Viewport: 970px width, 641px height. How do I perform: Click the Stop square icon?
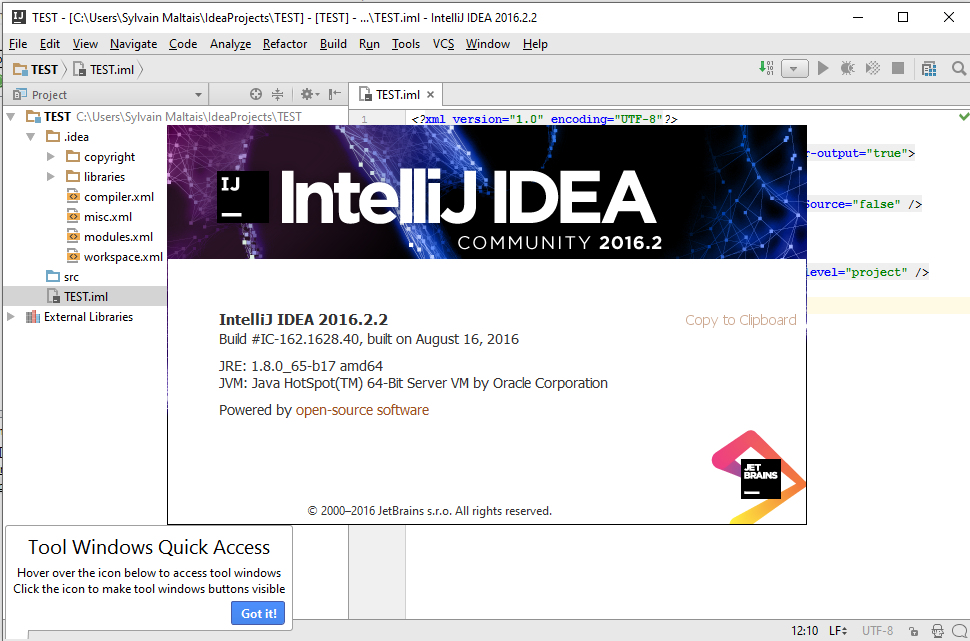point(898,68)
